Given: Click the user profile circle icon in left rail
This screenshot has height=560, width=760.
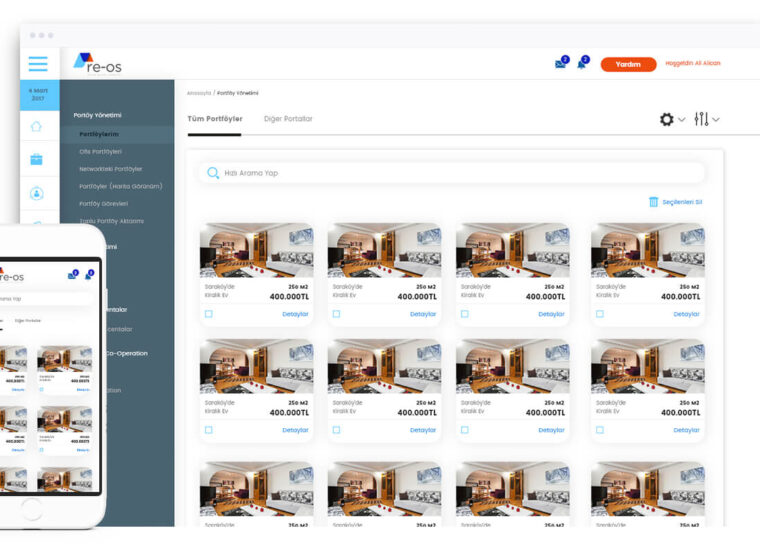Looking at the screenshot, I should 38,193.
